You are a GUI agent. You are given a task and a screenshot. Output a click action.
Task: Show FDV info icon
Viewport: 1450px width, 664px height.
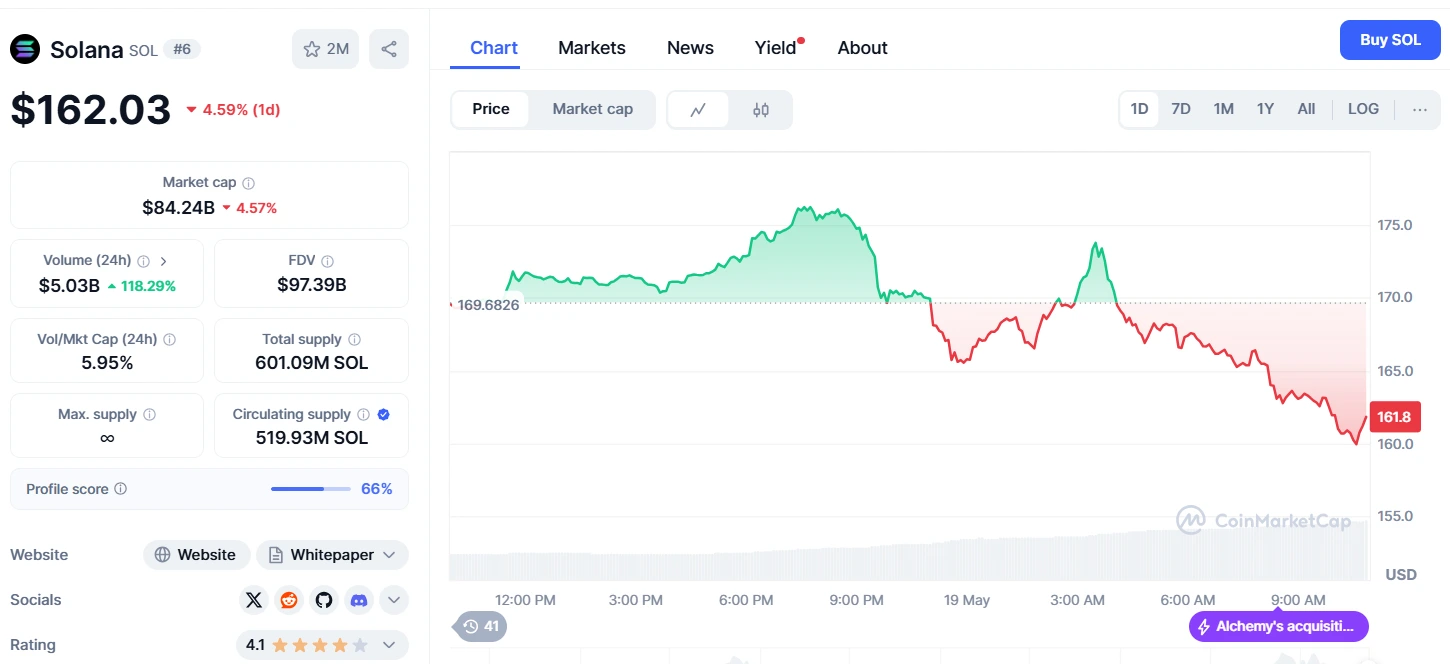(x=328, y=261)
